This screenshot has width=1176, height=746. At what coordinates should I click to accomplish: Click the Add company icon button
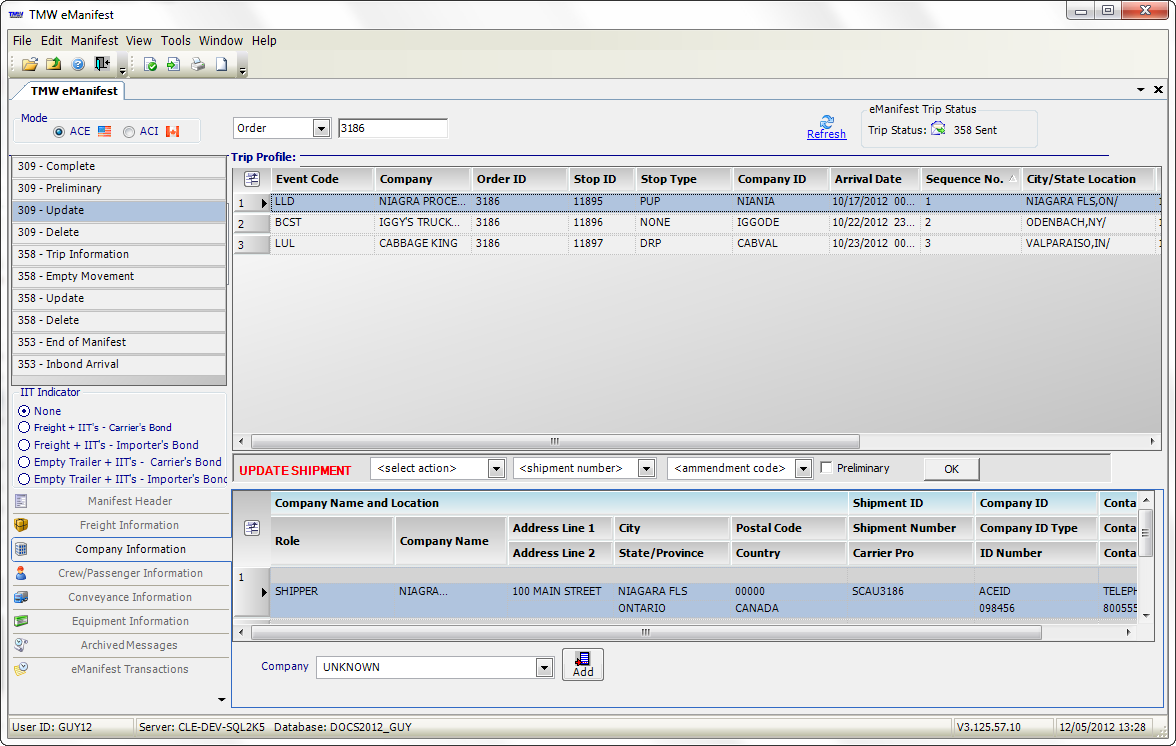(582, 664)
